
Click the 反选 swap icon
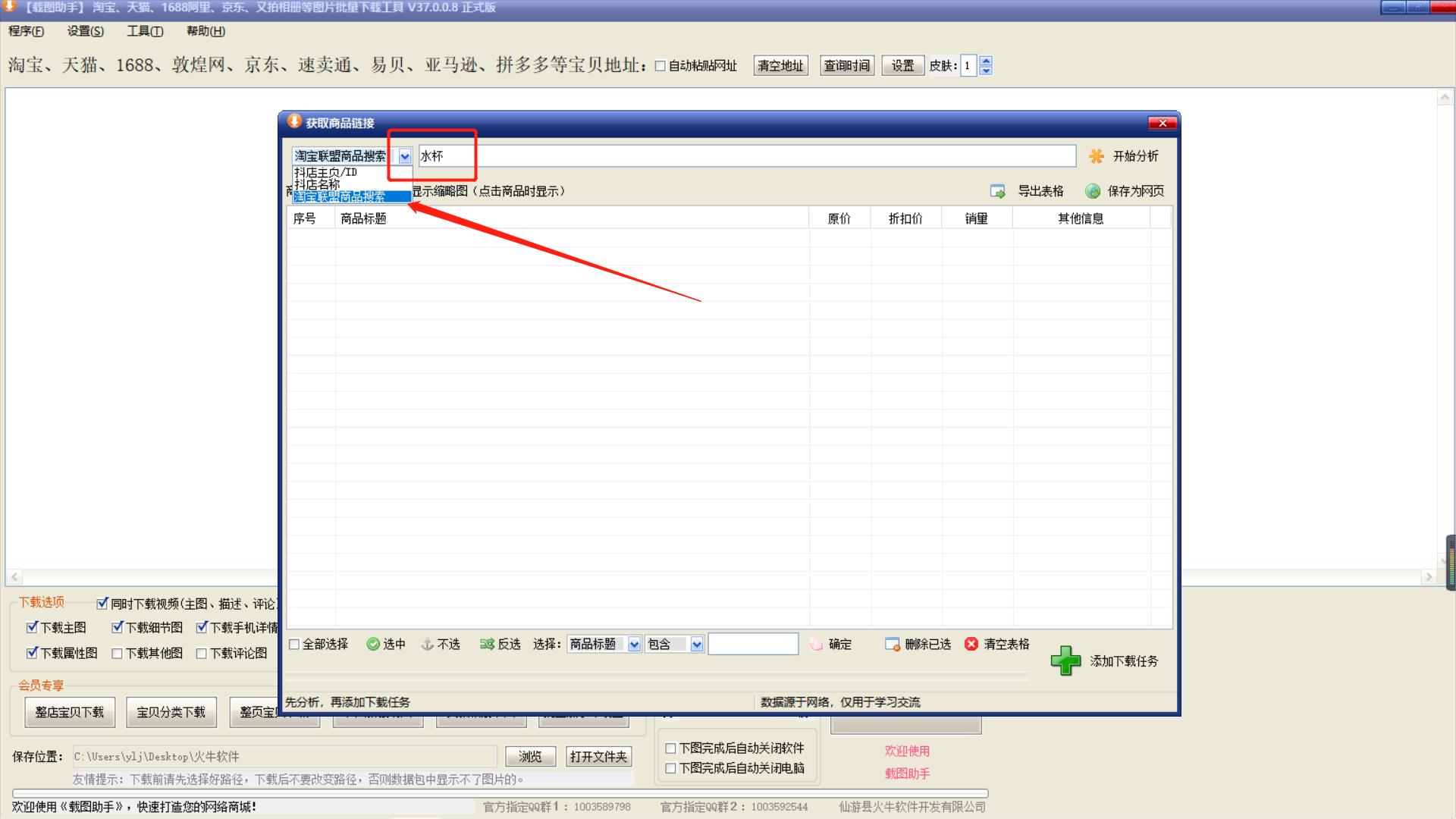coord(487,644)
